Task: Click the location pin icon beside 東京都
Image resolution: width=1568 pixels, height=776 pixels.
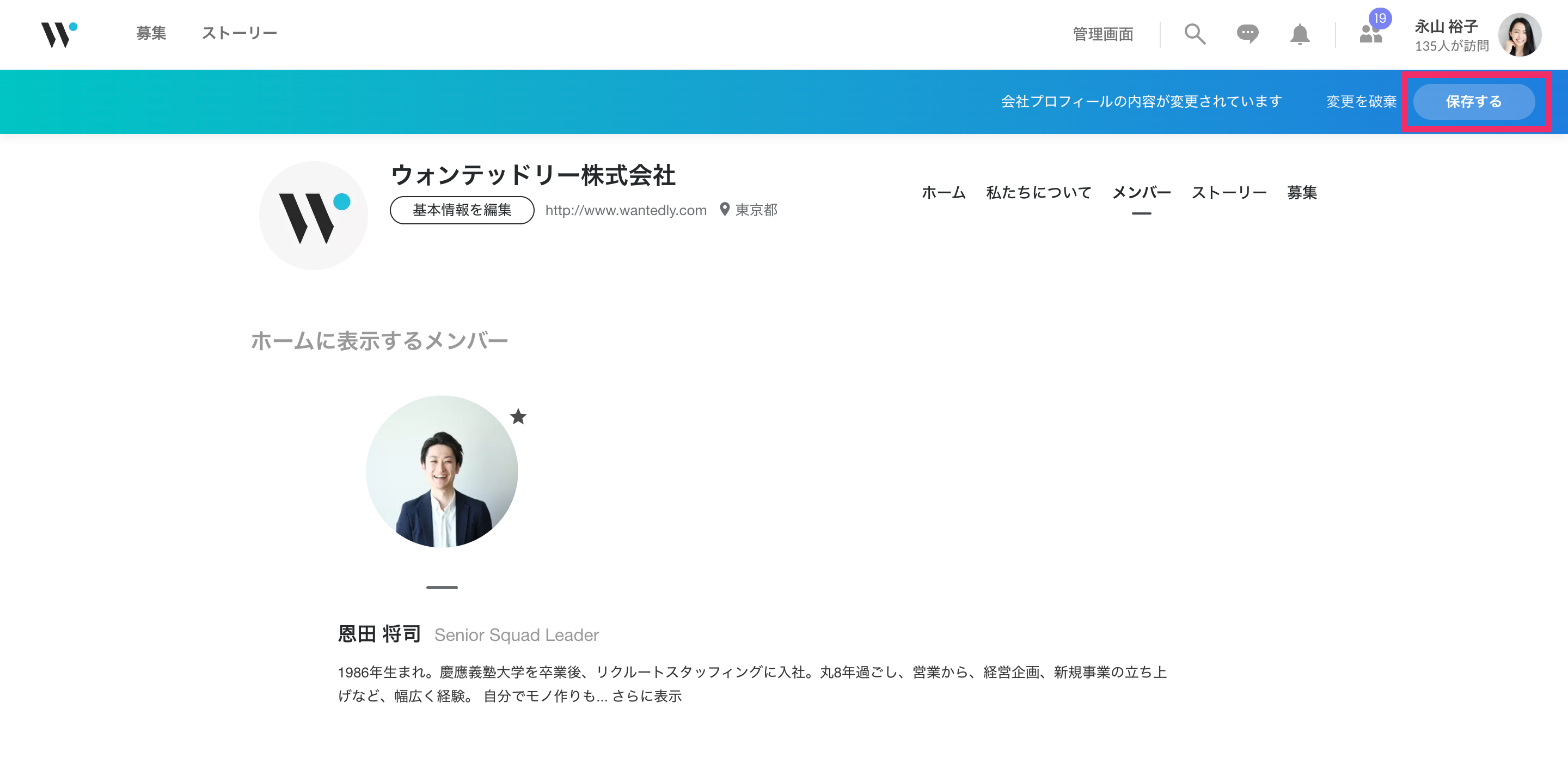Action: click(724, 209)
